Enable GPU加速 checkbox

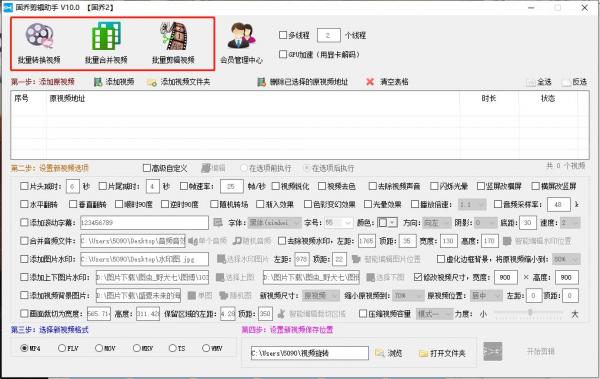283,54
